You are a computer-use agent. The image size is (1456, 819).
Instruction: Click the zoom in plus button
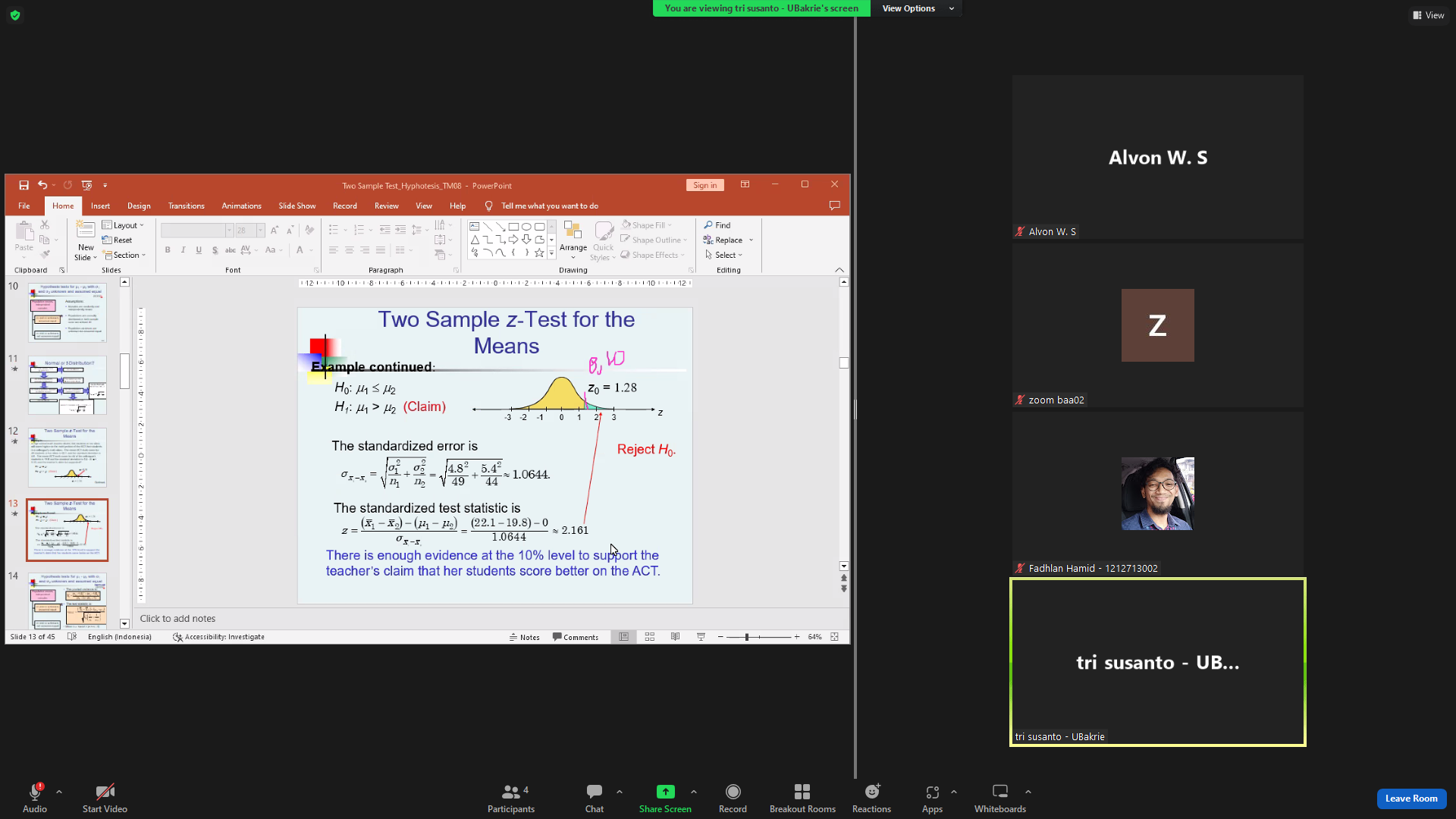click(x=797, y=637)
